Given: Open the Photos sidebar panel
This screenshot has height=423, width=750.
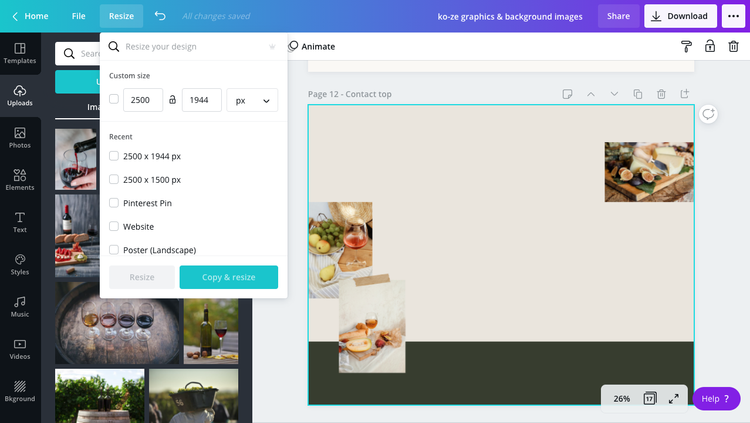Looking at the screenshot, I should point(20,137).
